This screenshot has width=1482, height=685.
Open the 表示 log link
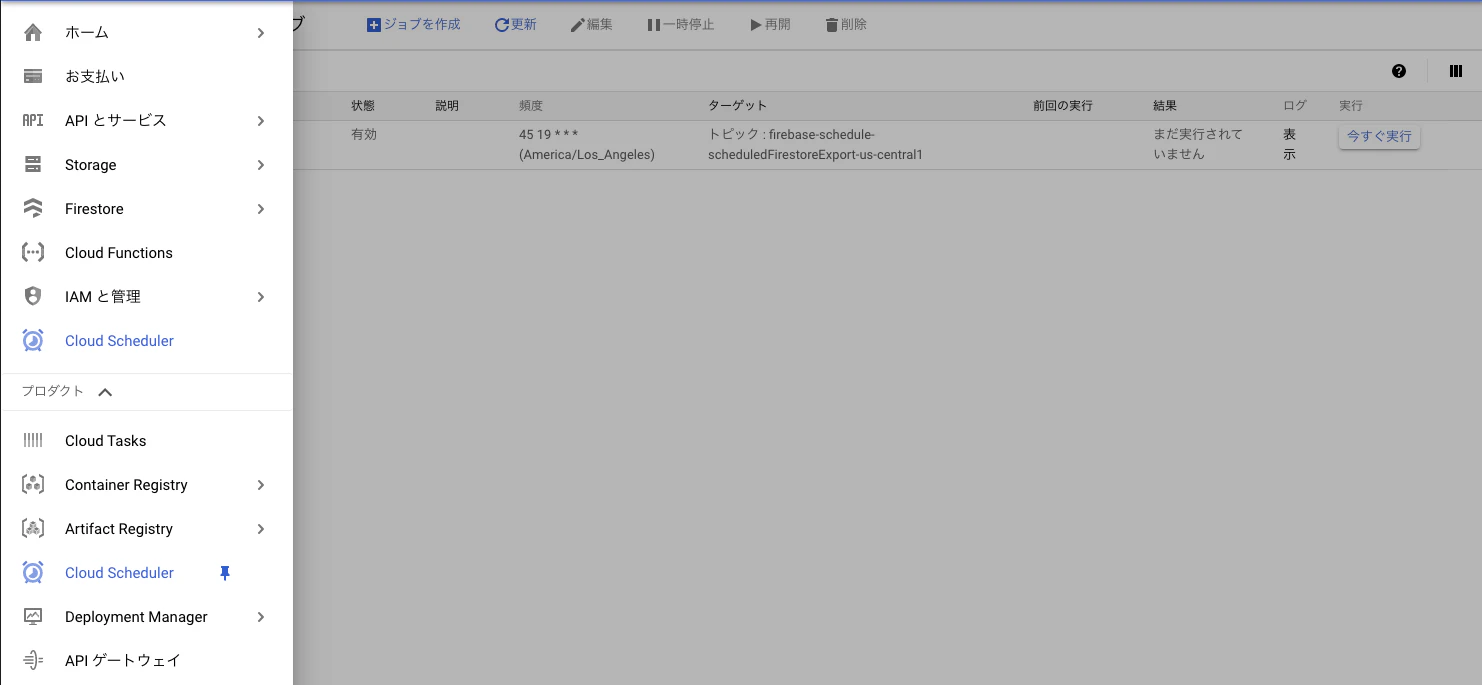1290,144
